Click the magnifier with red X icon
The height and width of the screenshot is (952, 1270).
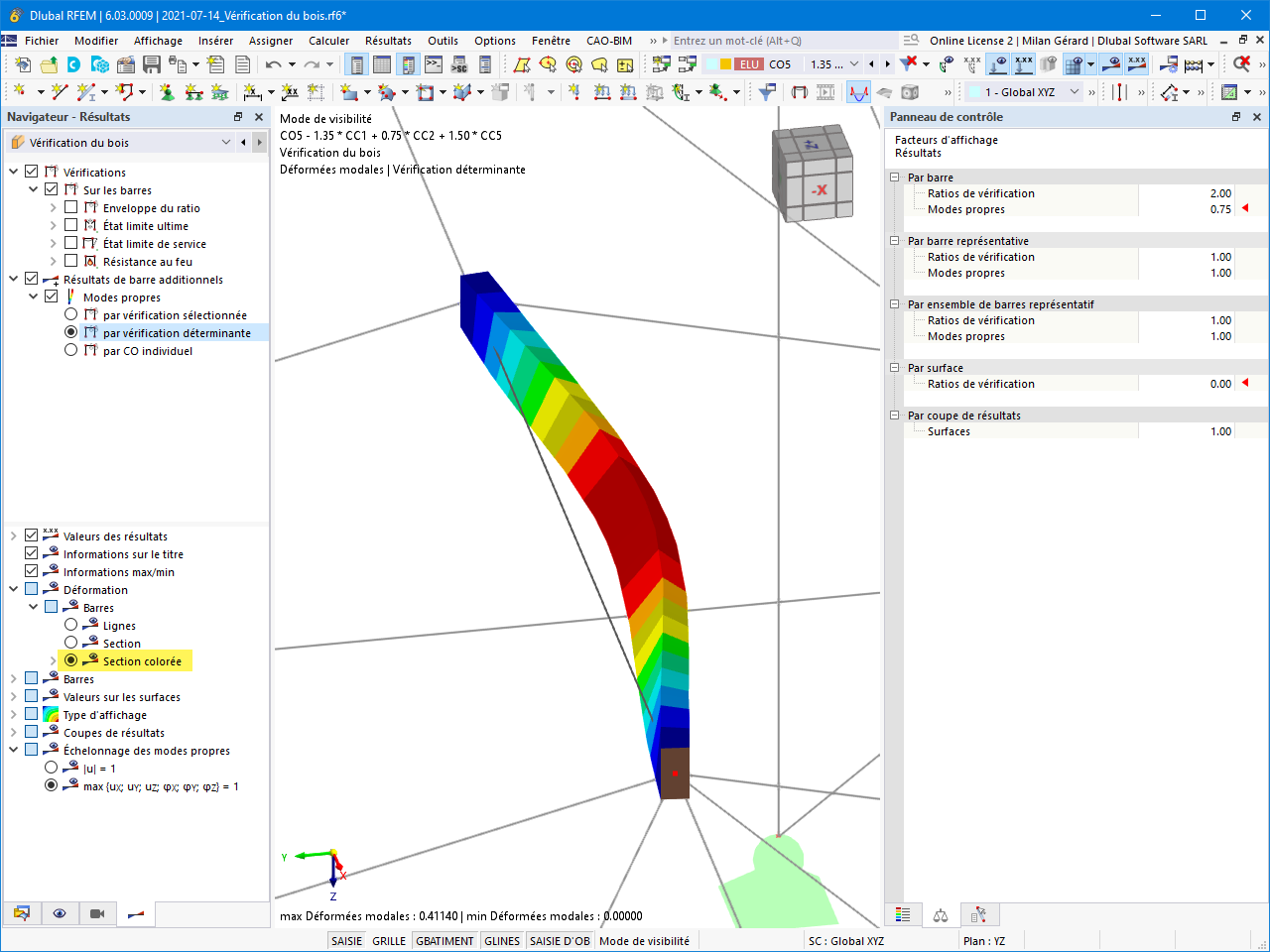click(x=1241, y=64)
